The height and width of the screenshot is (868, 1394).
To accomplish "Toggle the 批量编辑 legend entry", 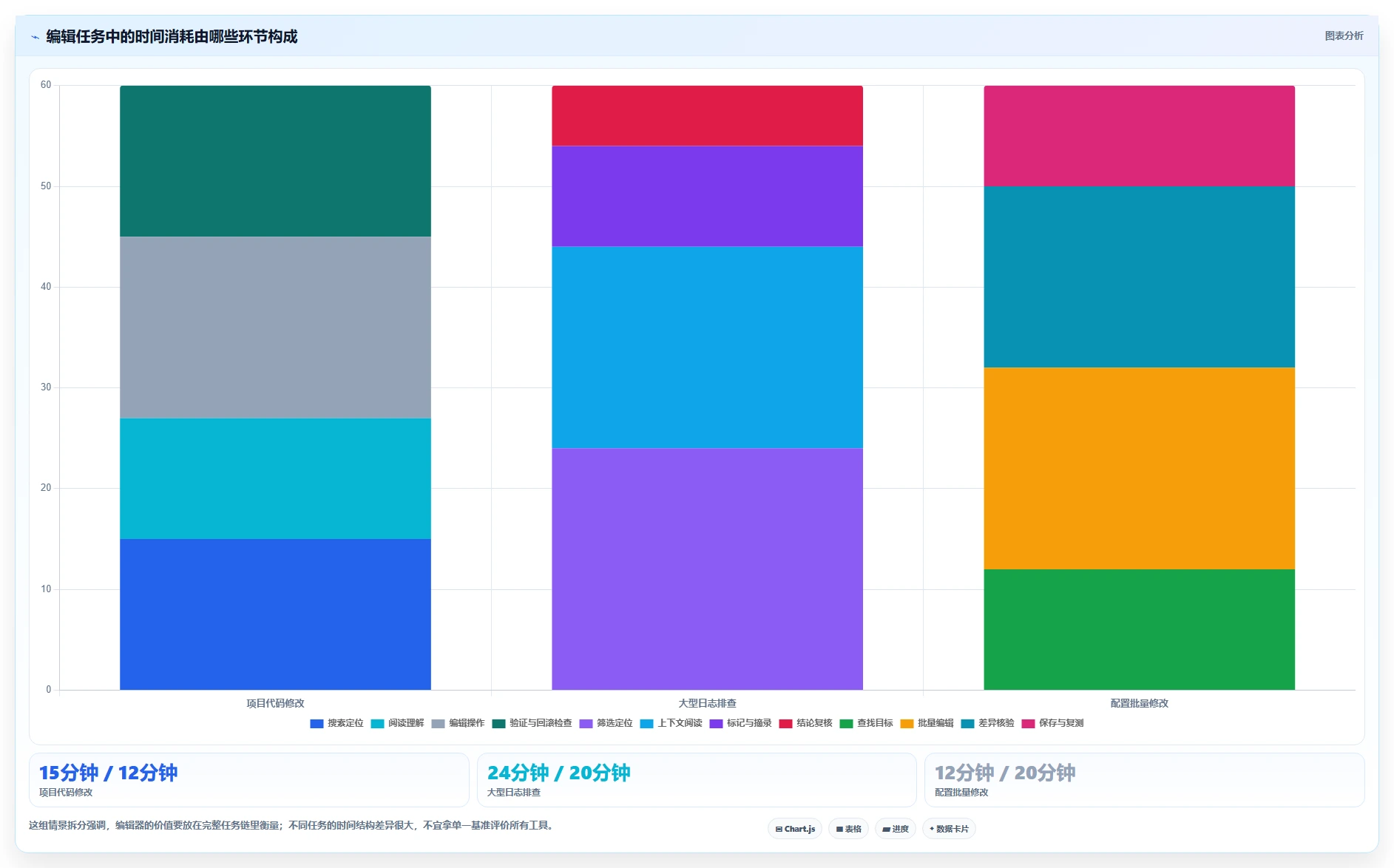I will (x=927, y=723).
